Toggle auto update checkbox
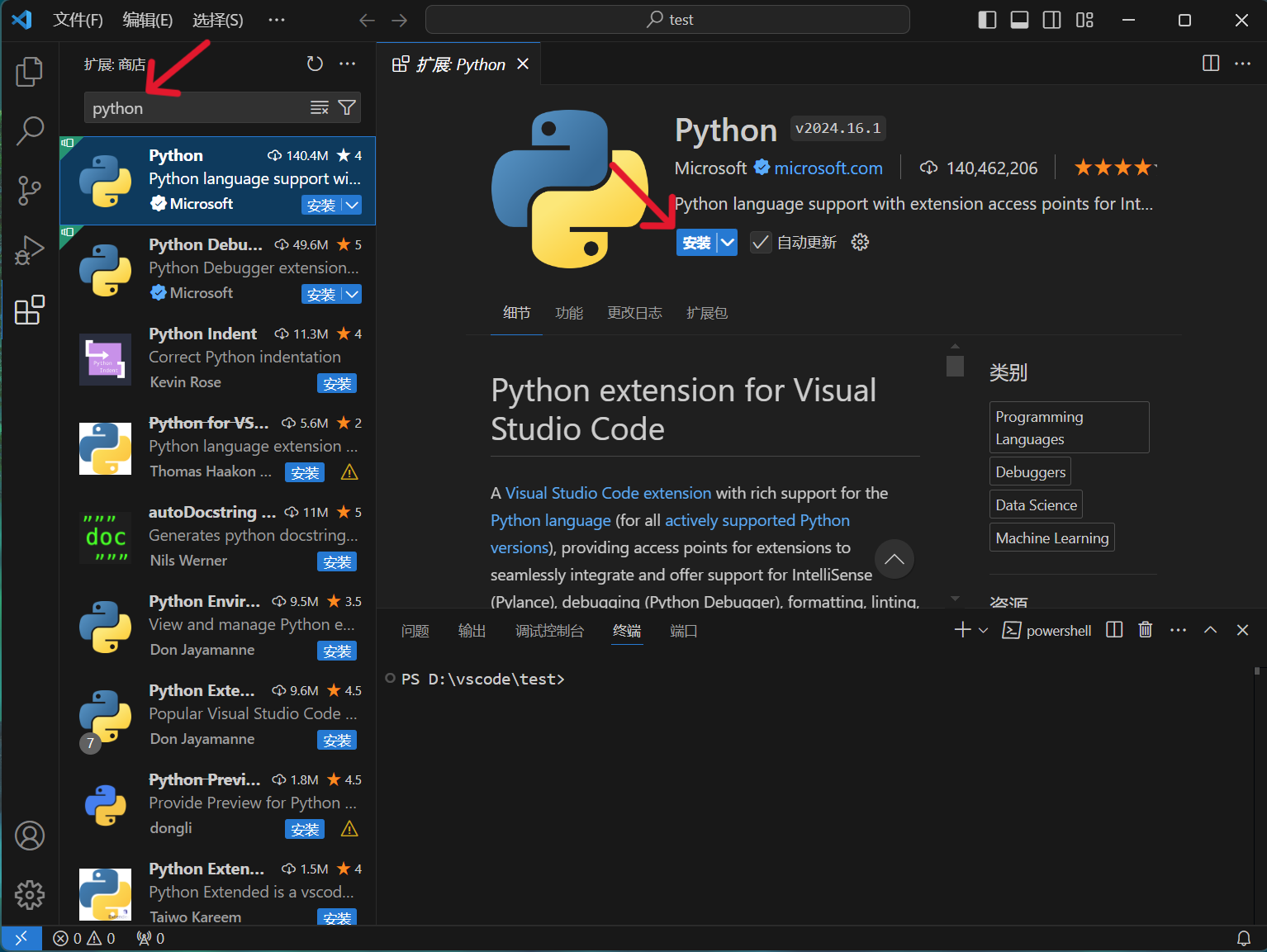Screen dimensions: 1267x952 [x=761, y=242]
